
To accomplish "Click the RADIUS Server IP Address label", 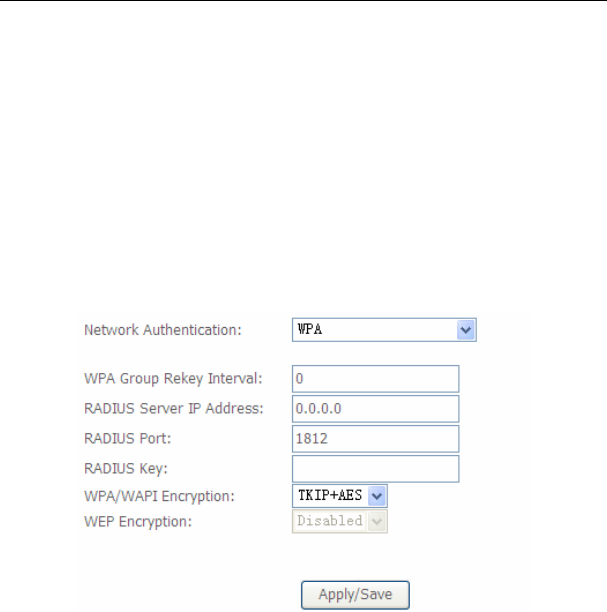I will [174, 409].
